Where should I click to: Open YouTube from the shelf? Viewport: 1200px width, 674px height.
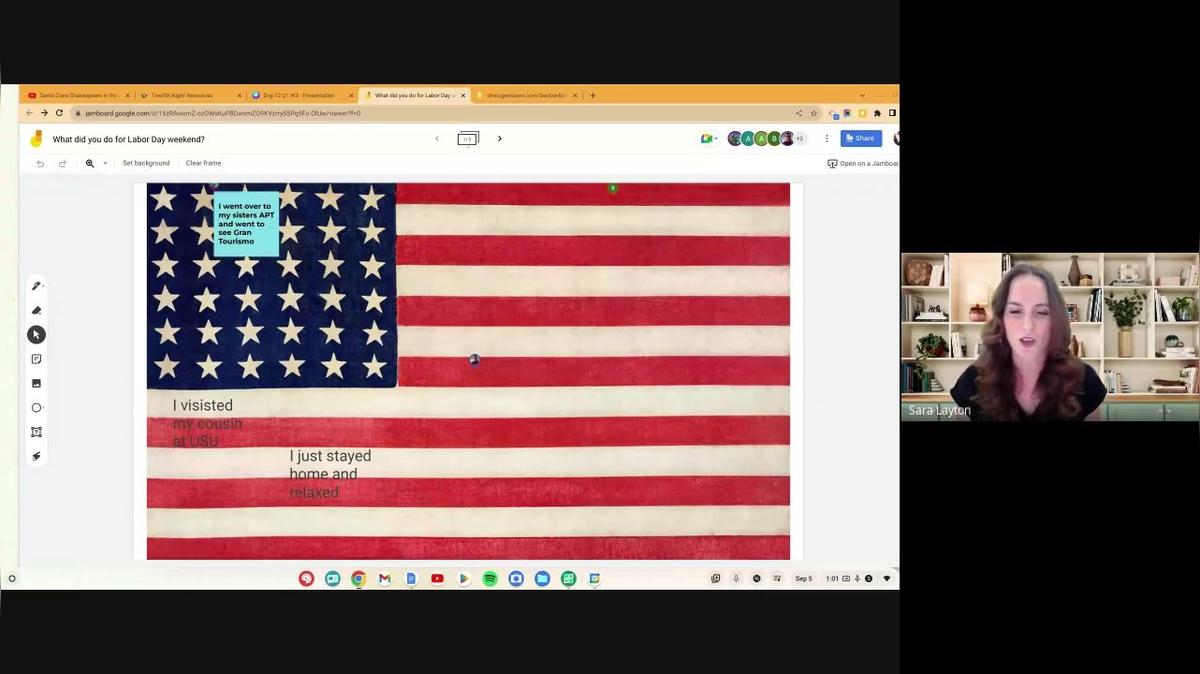pos(437,578)
